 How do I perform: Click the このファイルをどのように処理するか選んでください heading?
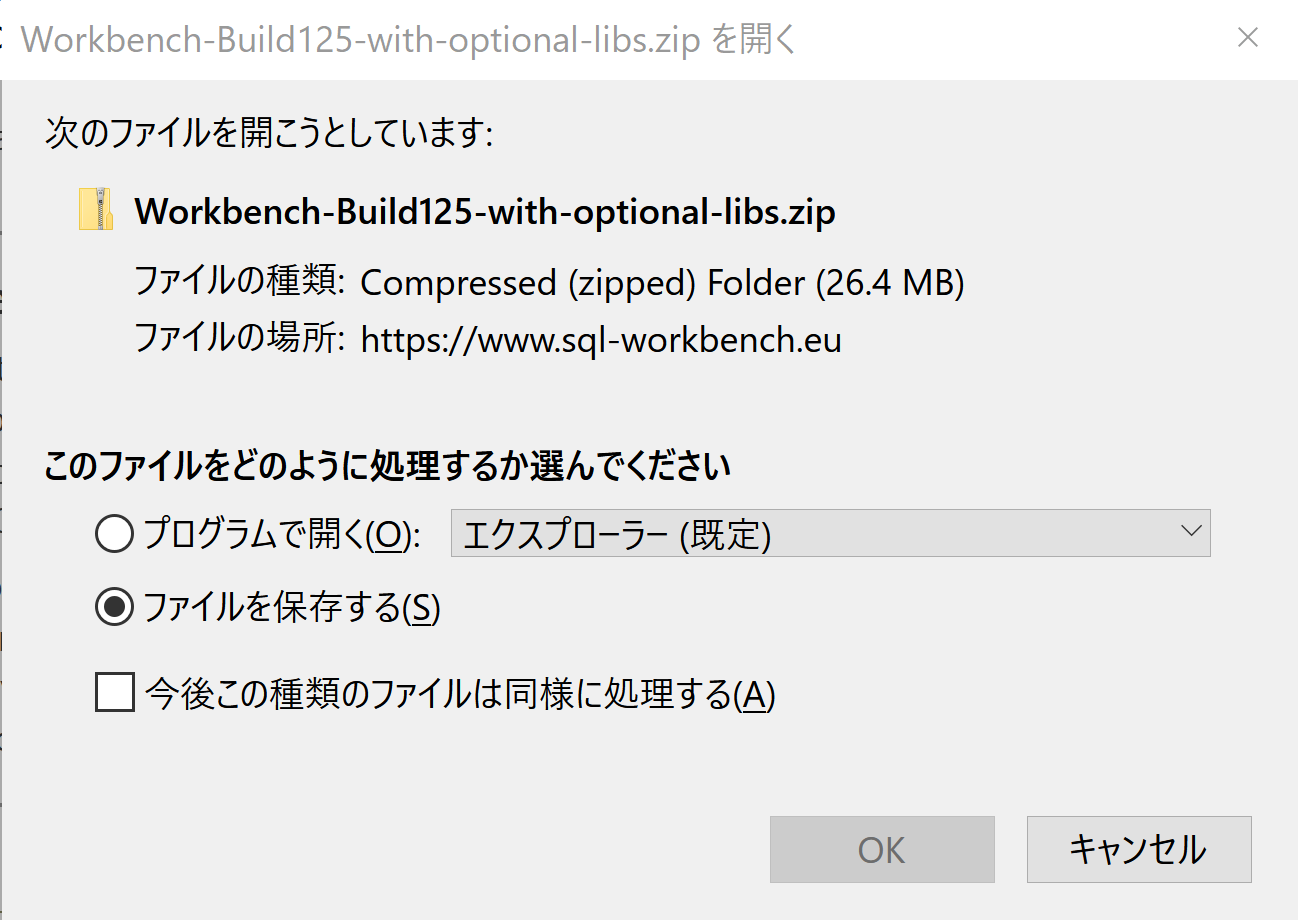click(x=388, y=467)
